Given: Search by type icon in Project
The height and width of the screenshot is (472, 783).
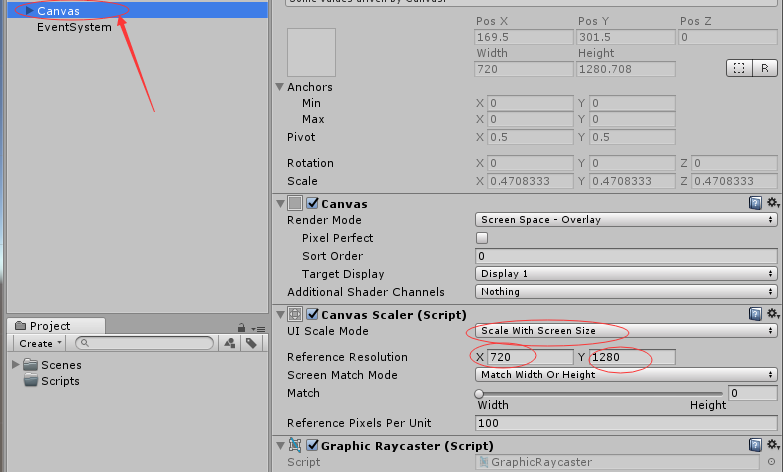Looking at the screenshot, I should pyautogui.click(x=230, y=343).
